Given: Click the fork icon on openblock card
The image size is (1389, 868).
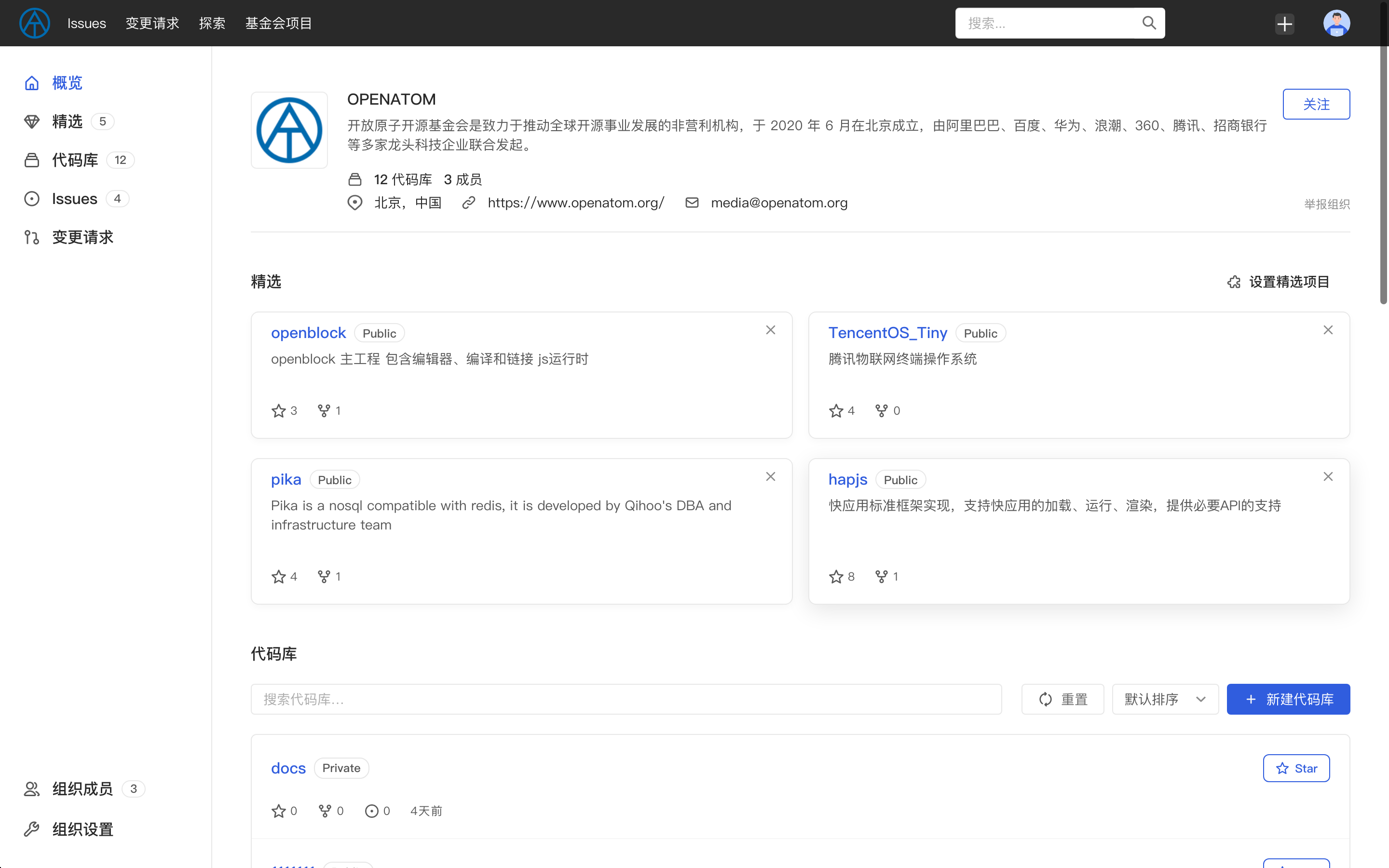Looking at the screenshot, I should tap(324, 410).
